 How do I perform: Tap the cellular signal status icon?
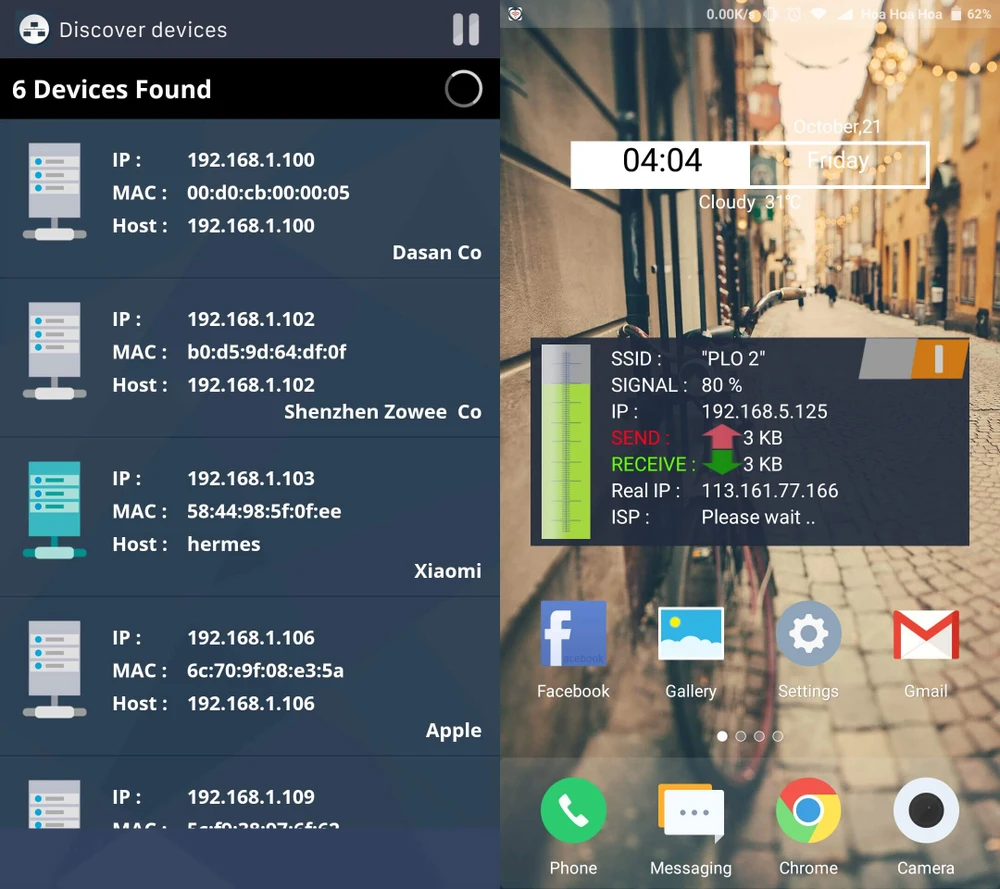[x=845, y=14]
